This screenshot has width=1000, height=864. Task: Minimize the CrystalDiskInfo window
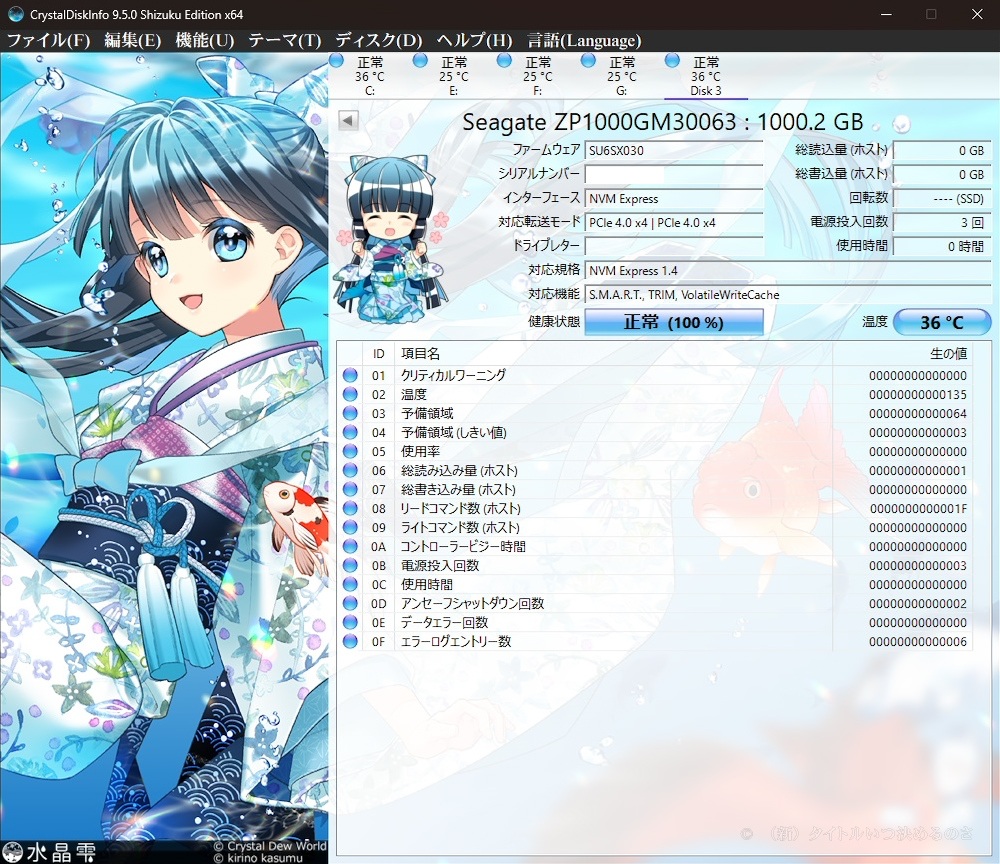(x=886, y=14)
